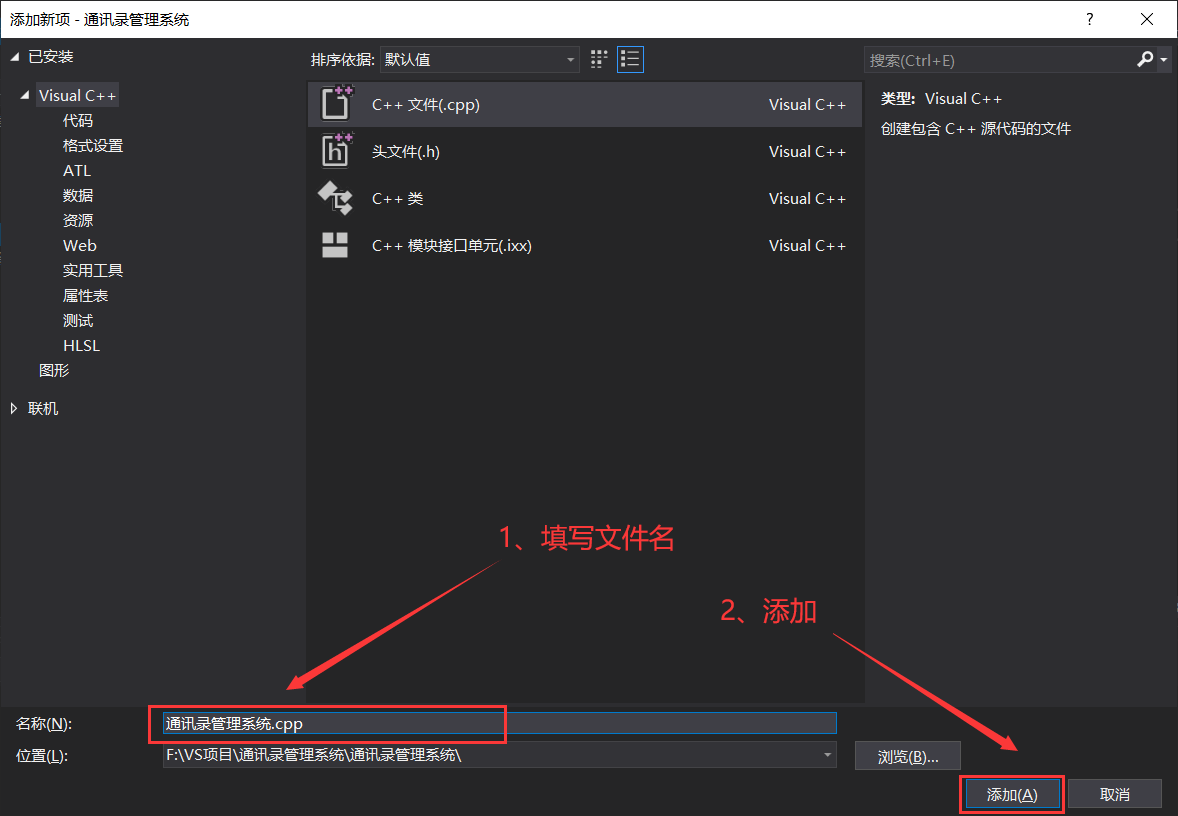Open the search box dropdown arrow
1178x816 pixels.
pyautogui.click(x=1162, y=60)
